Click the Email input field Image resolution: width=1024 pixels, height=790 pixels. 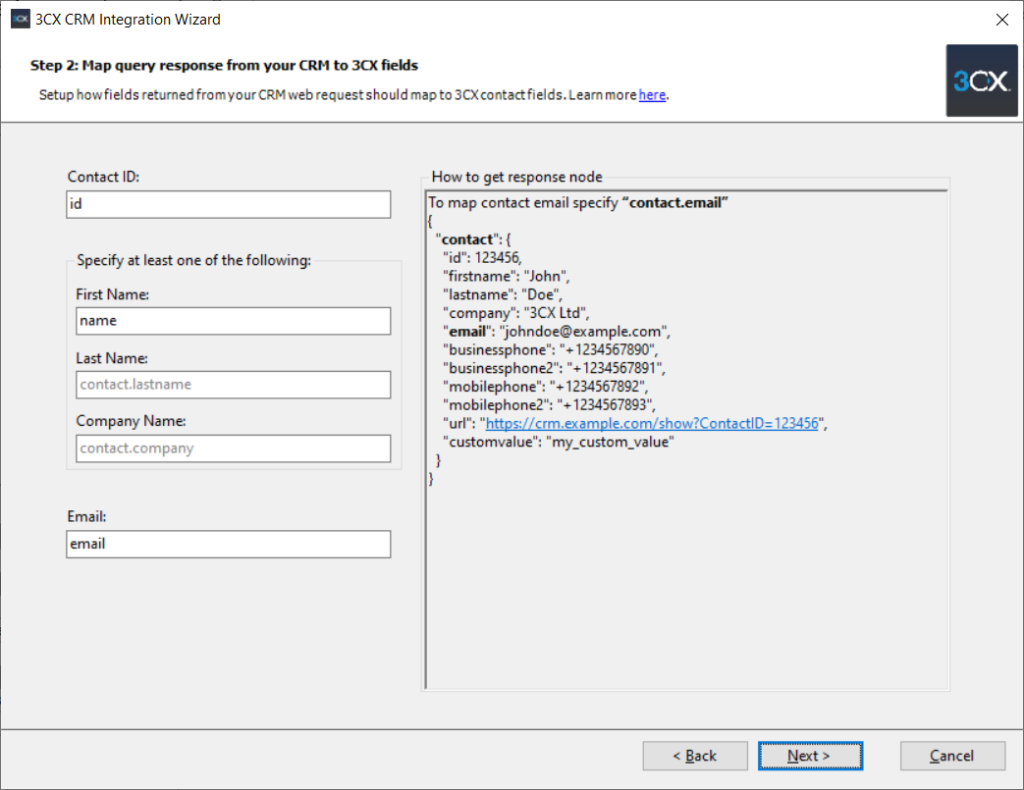tap(229, 544)
